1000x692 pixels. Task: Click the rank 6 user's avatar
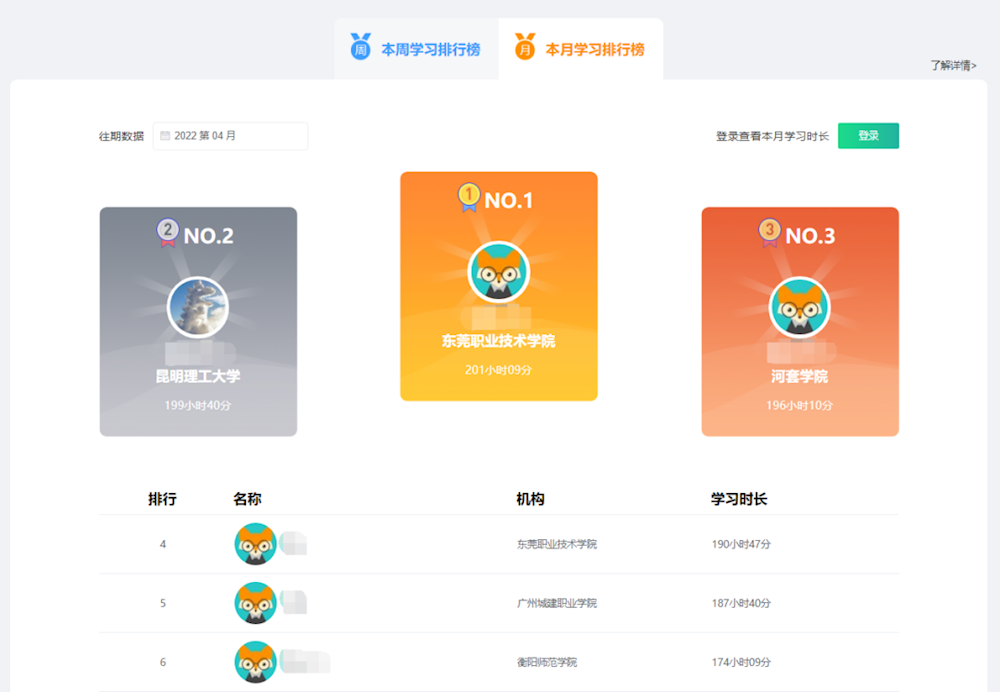pyautogui.click(x=255, y=662)
